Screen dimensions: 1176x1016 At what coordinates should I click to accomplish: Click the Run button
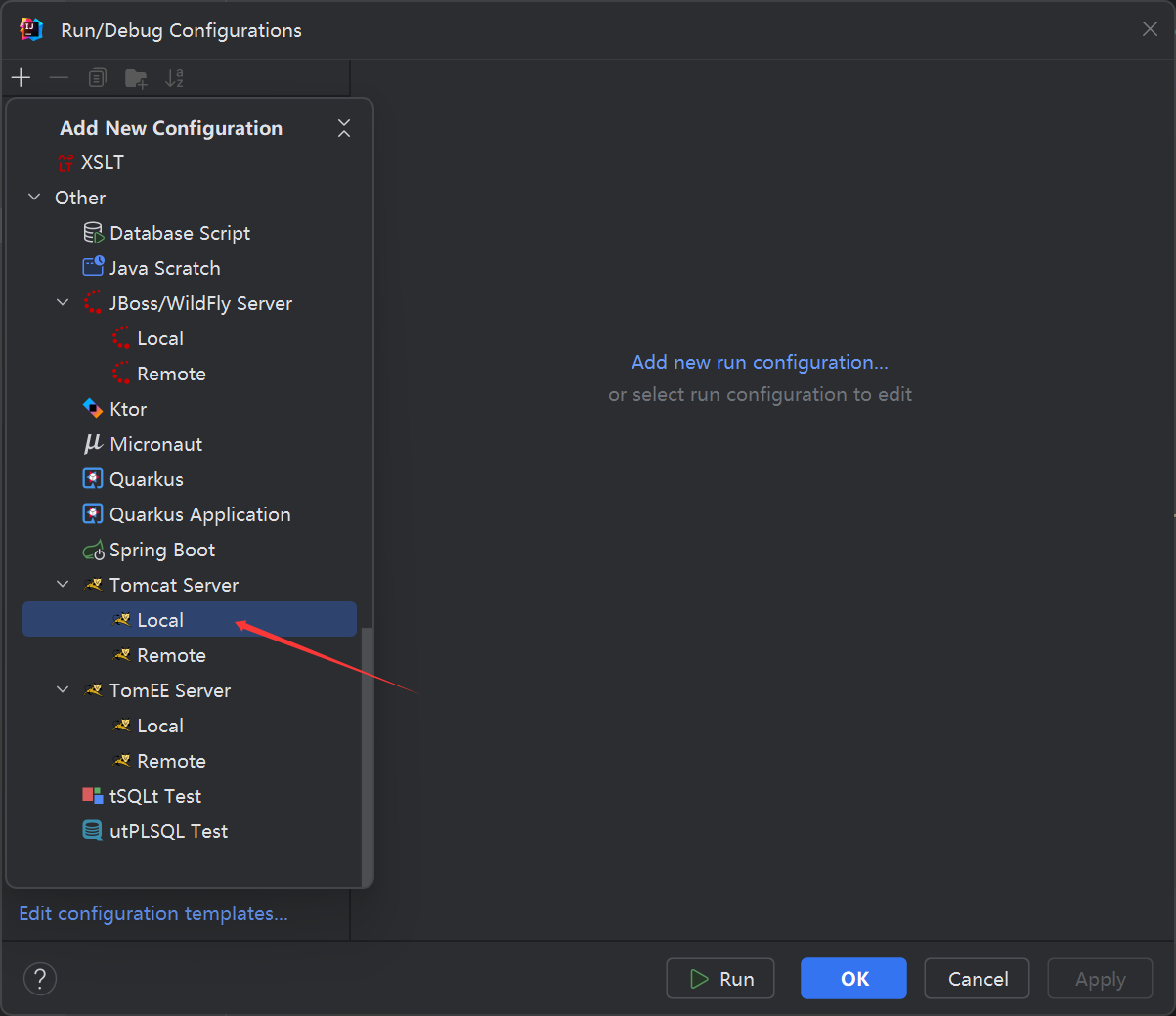(x=720, y=979)
